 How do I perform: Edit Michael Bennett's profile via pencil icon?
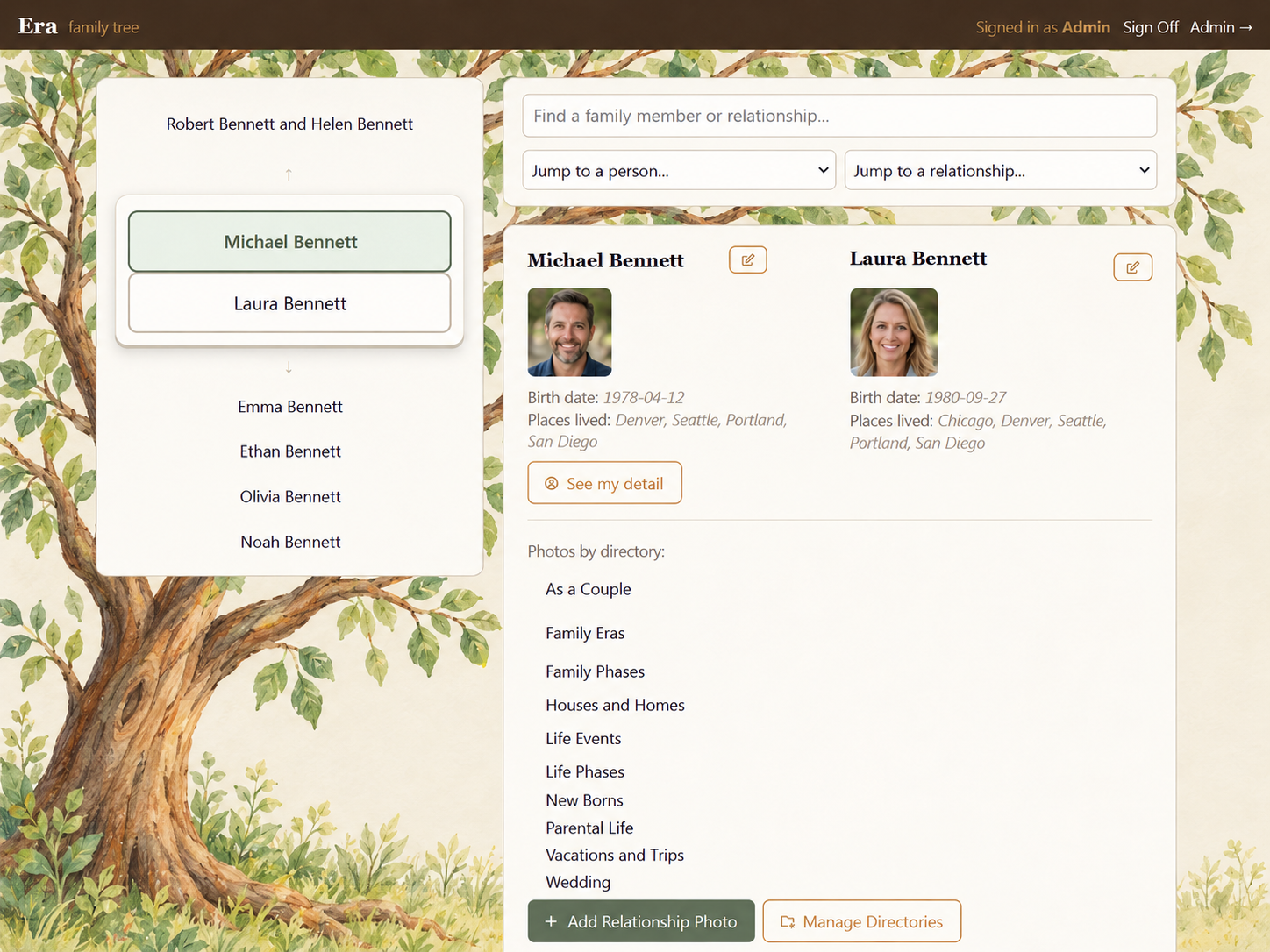tap(748, 259)
